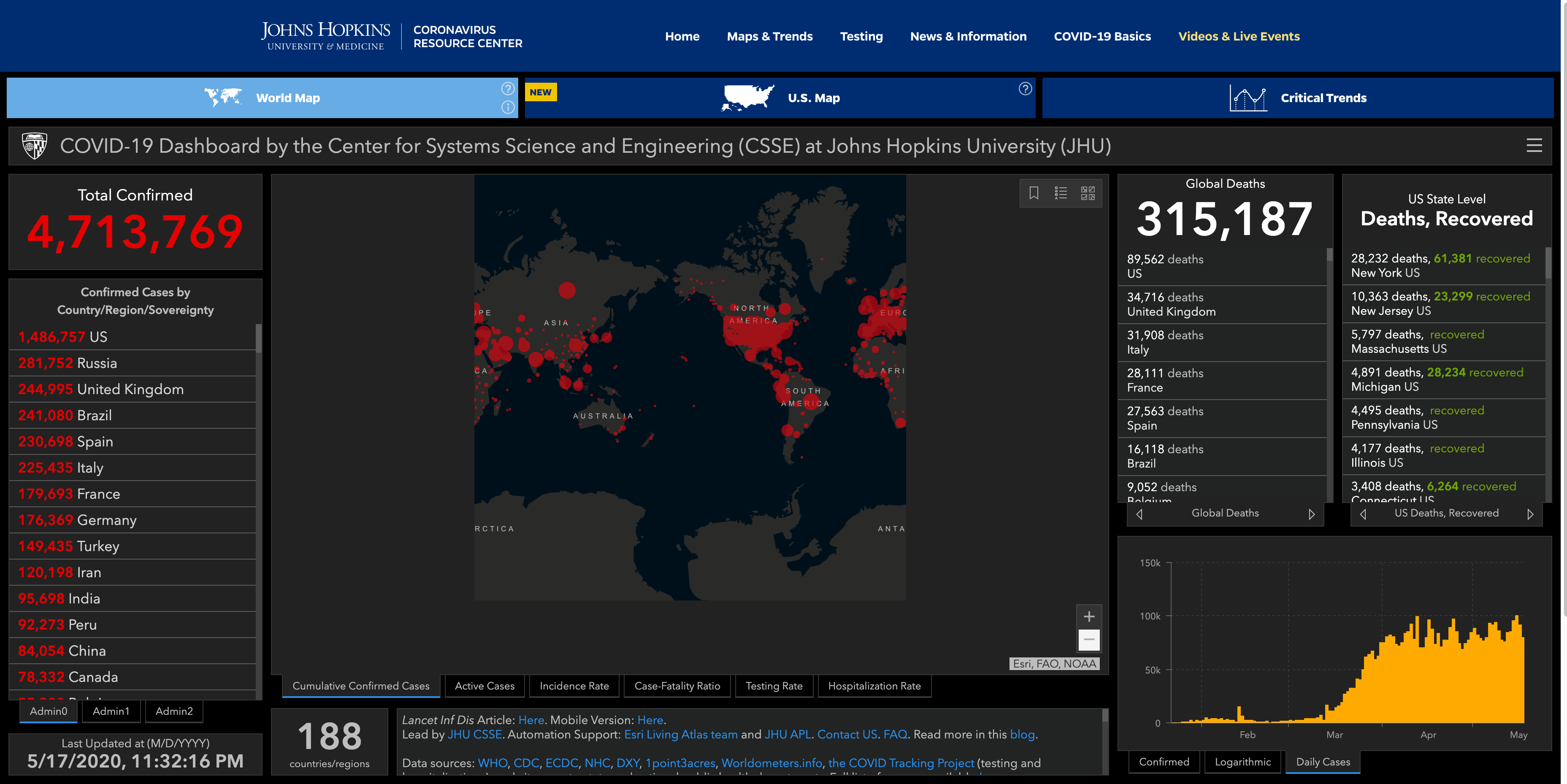1567x784 pixels.
Task: Open News & Information nav menu
Action: (x=969, y=36)
